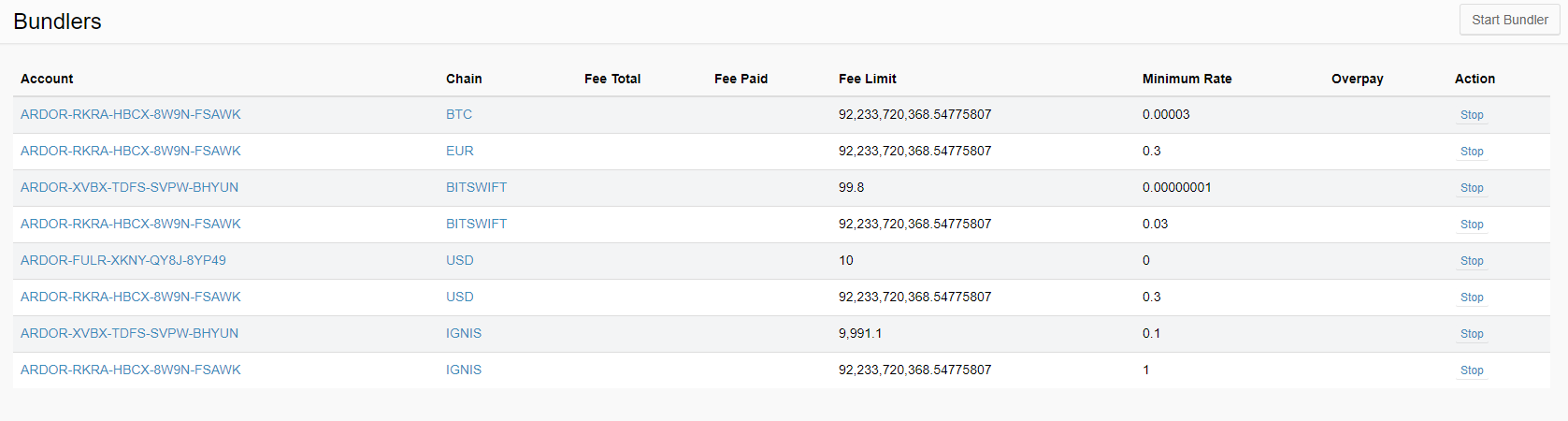Open the ARDOR-FULR-XKNY-QY8J-8YP49 account link
The width and height of the screenshot is (1568, 421).
click(123, 260)
